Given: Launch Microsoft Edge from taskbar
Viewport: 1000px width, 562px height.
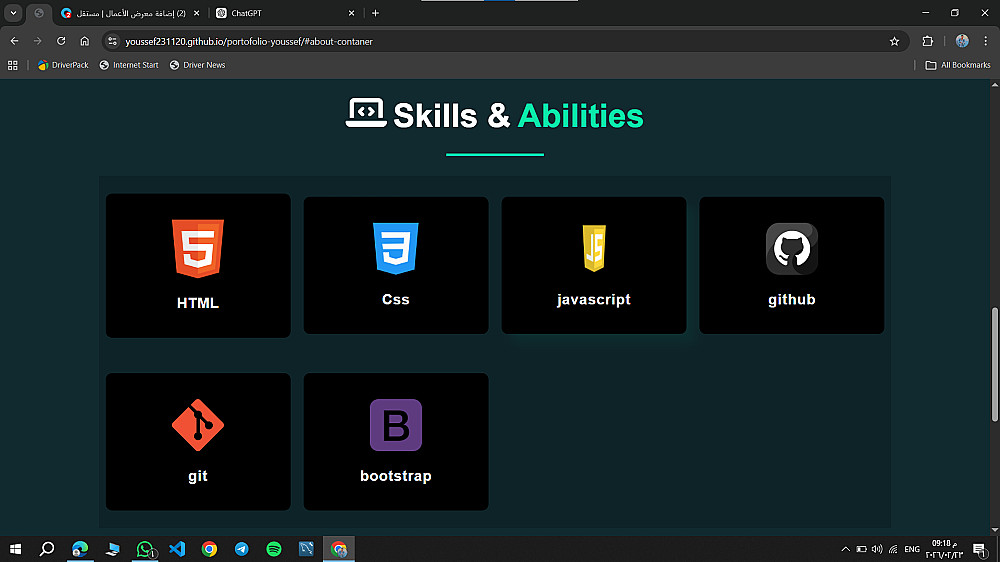Looking at the screenshot, I should [x=80, y=549].
